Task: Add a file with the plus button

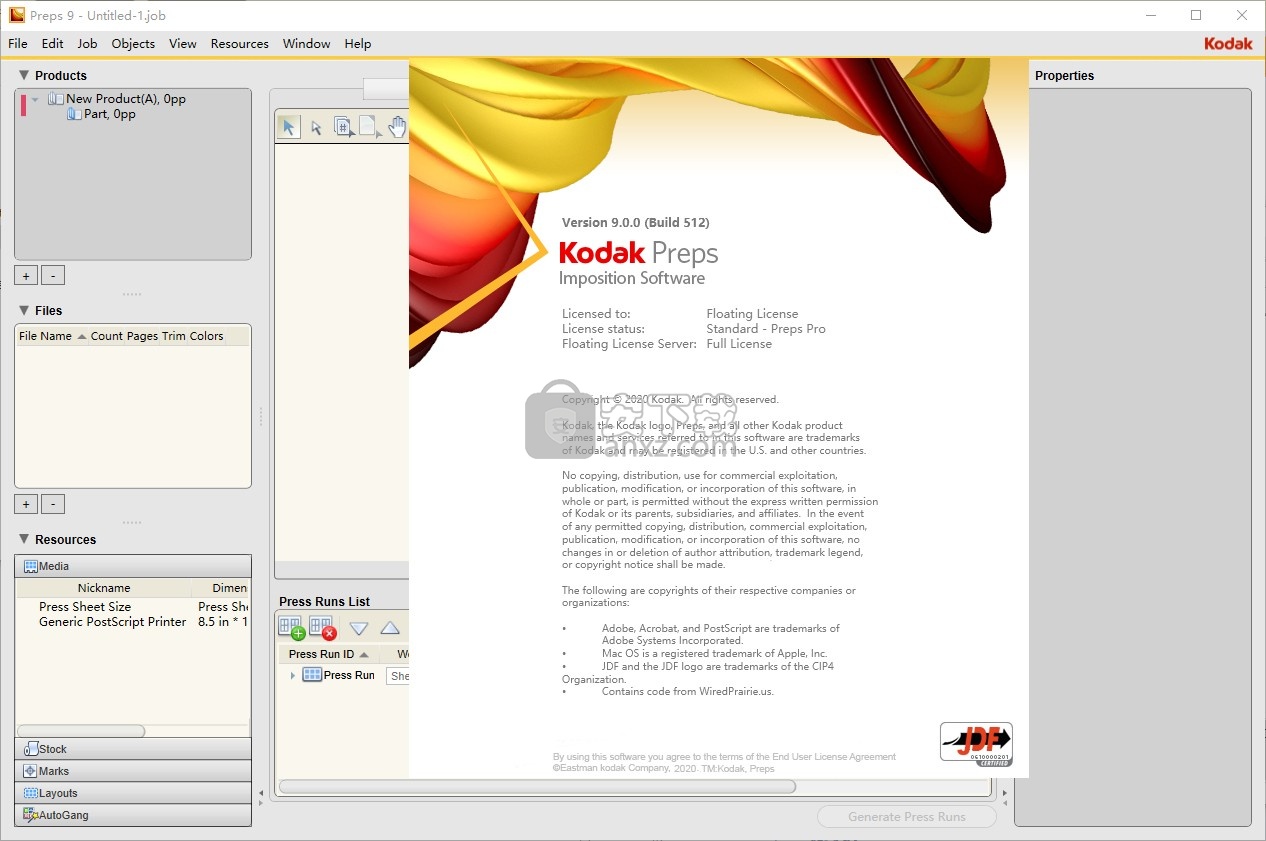Action: [26, 504]
